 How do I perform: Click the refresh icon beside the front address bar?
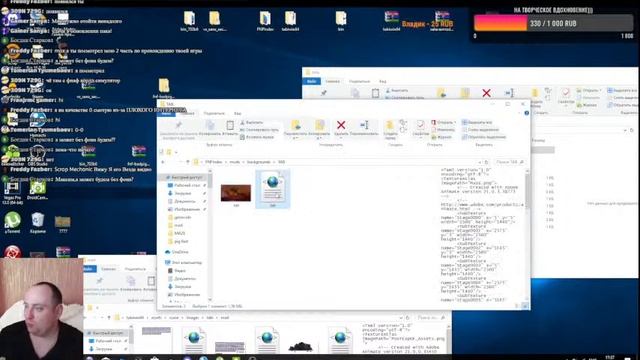click(x=487, y=162)
